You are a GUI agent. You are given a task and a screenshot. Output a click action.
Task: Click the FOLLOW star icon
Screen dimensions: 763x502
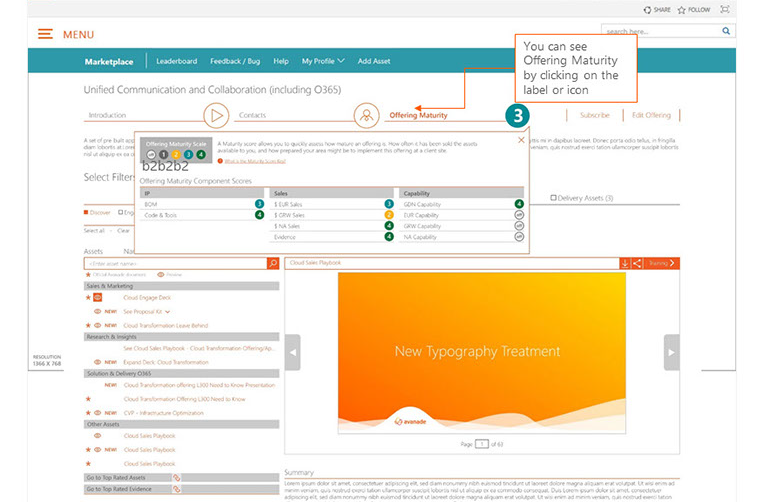pyautogui.click(x=683, y=9)
